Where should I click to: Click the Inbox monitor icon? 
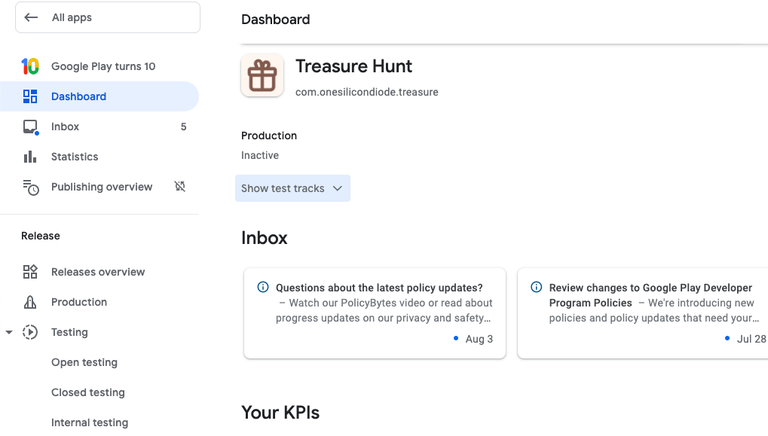(30, 127)
